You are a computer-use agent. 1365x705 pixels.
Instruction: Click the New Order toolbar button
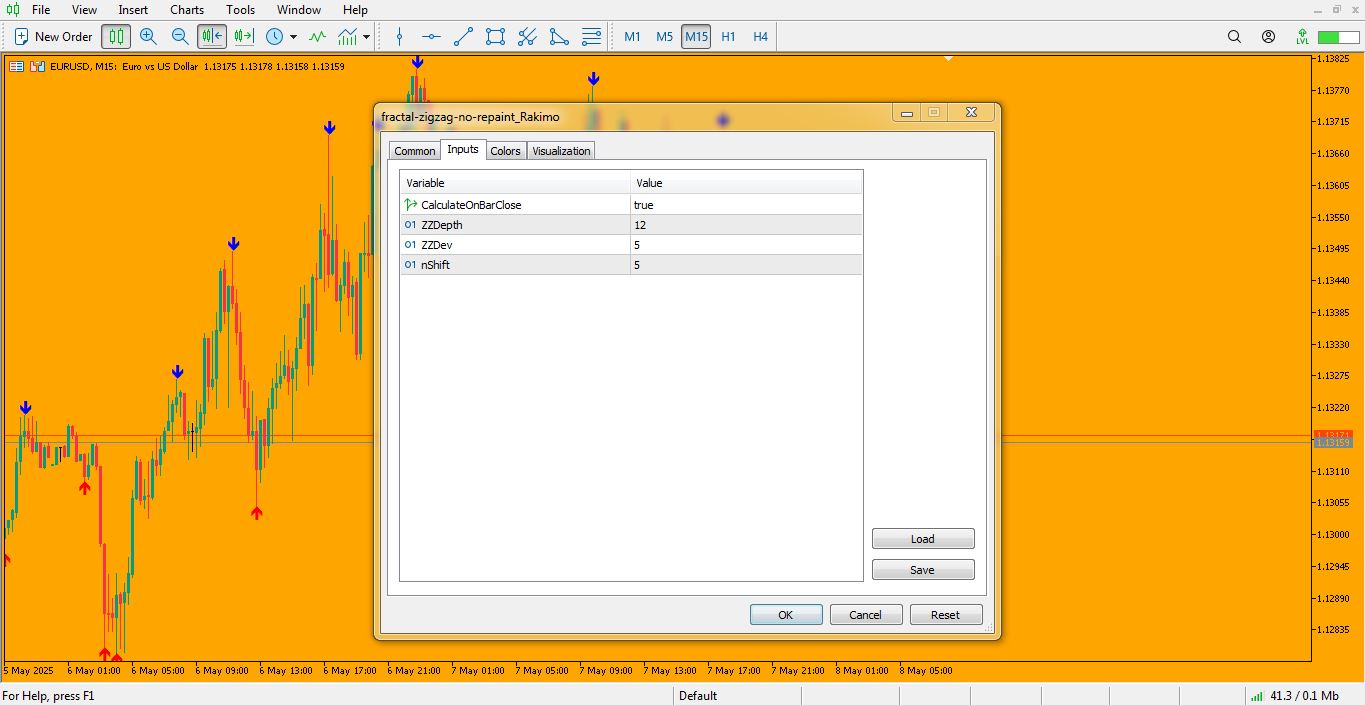click(x=54, y=37)
